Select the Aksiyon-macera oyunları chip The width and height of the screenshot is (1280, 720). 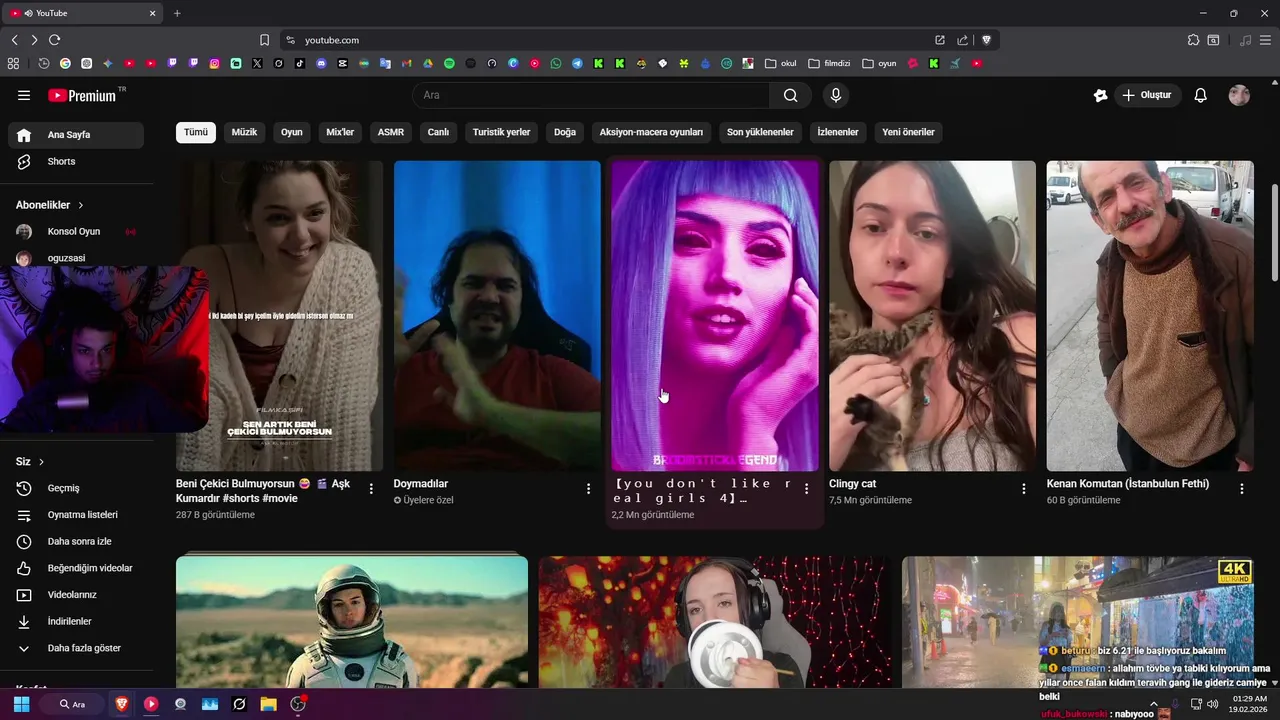[x=651, y=132]
